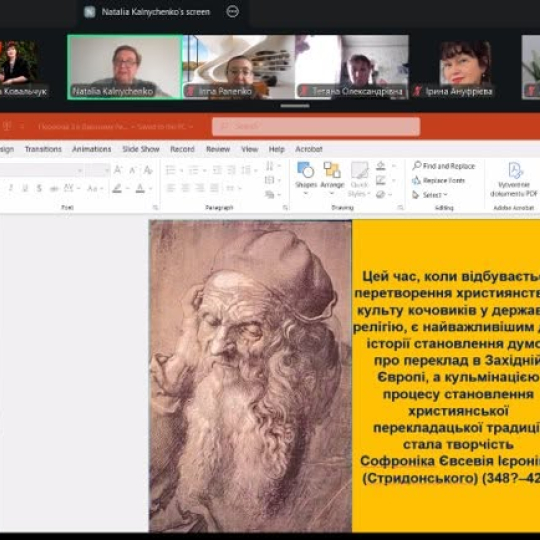Click the Increase Font Size icon
The height and width of the screenshot is (540, 540).
(118, 170)
